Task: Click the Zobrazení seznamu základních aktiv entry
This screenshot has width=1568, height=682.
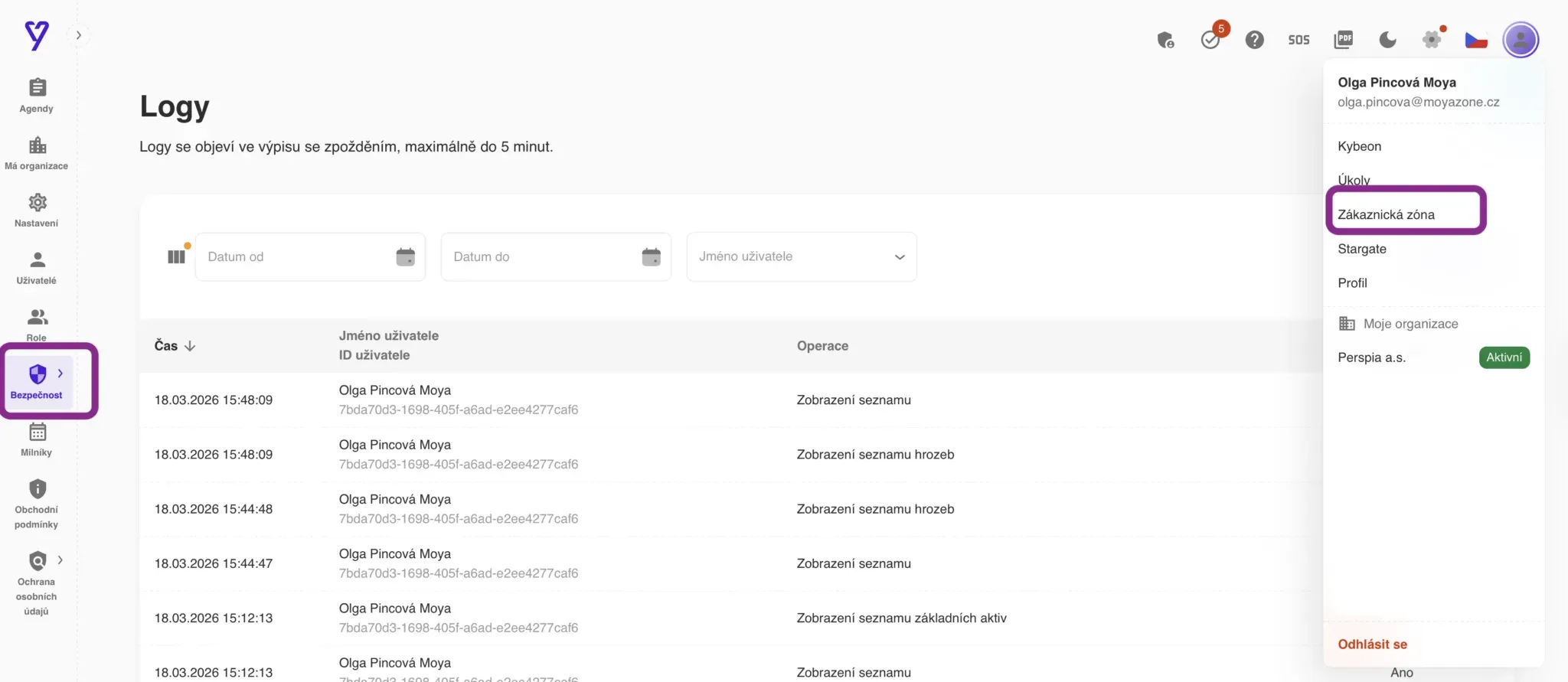Action: point(901,618)
